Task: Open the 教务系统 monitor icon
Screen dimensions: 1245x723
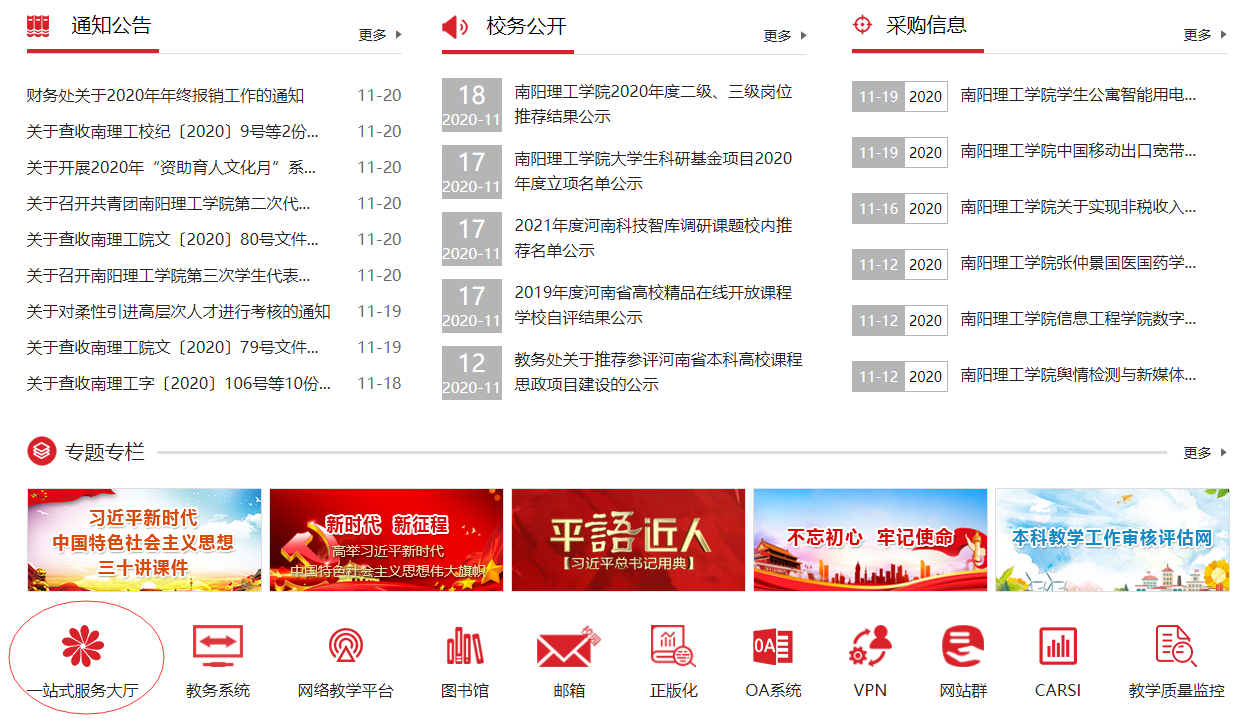Action: click(217, 647)
